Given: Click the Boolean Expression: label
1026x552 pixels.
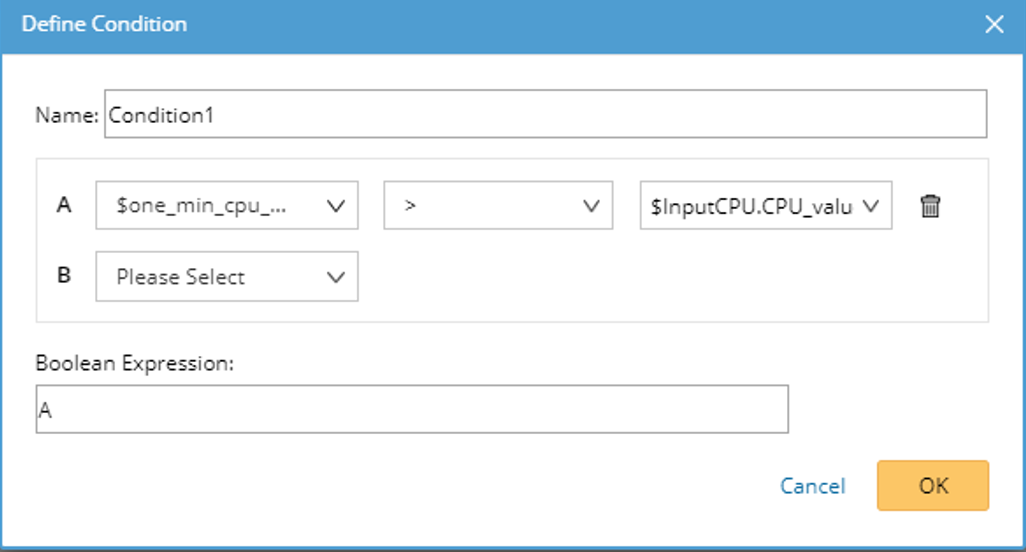Looking at the screenshot, I should click(134, 364).
